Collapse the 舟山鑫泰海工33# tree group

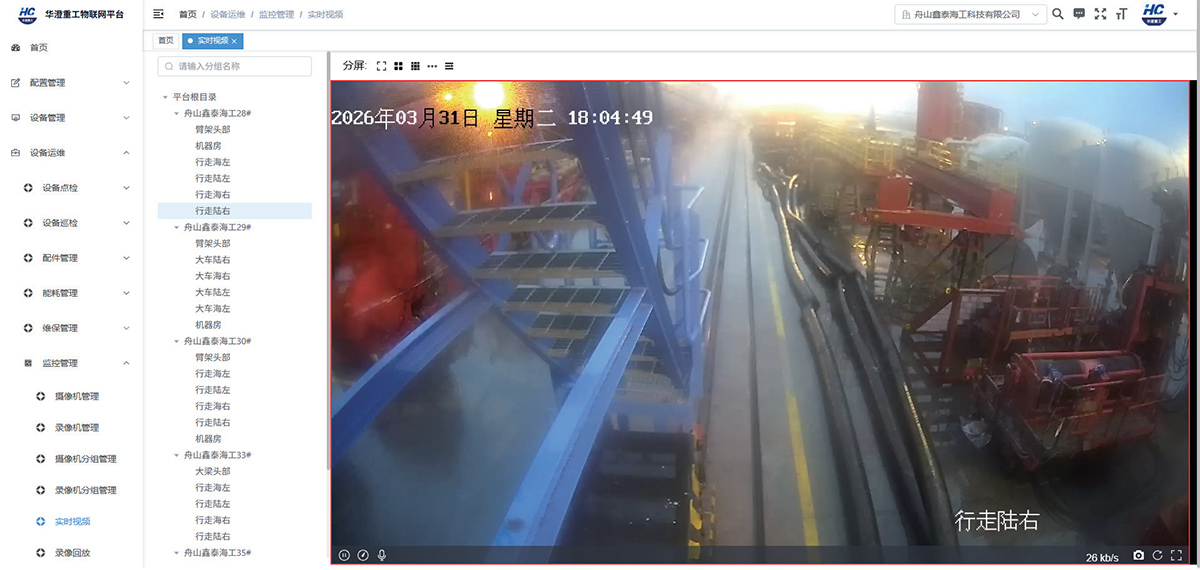177,455
